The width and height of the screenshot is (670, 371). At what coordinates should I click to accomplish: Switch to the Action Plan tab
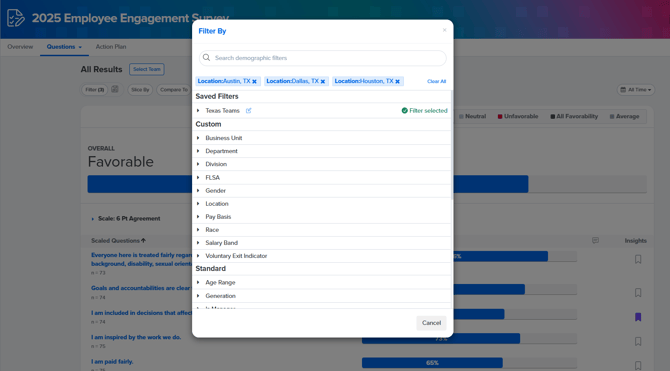click(111, 47)
